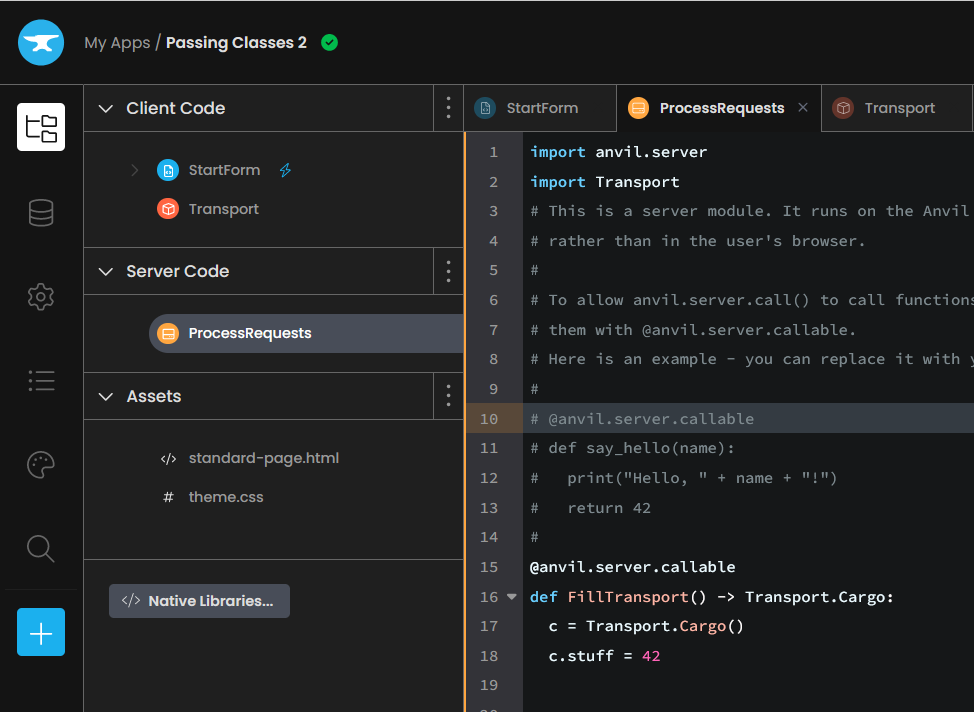Click the Anvil logo icon

41,42
